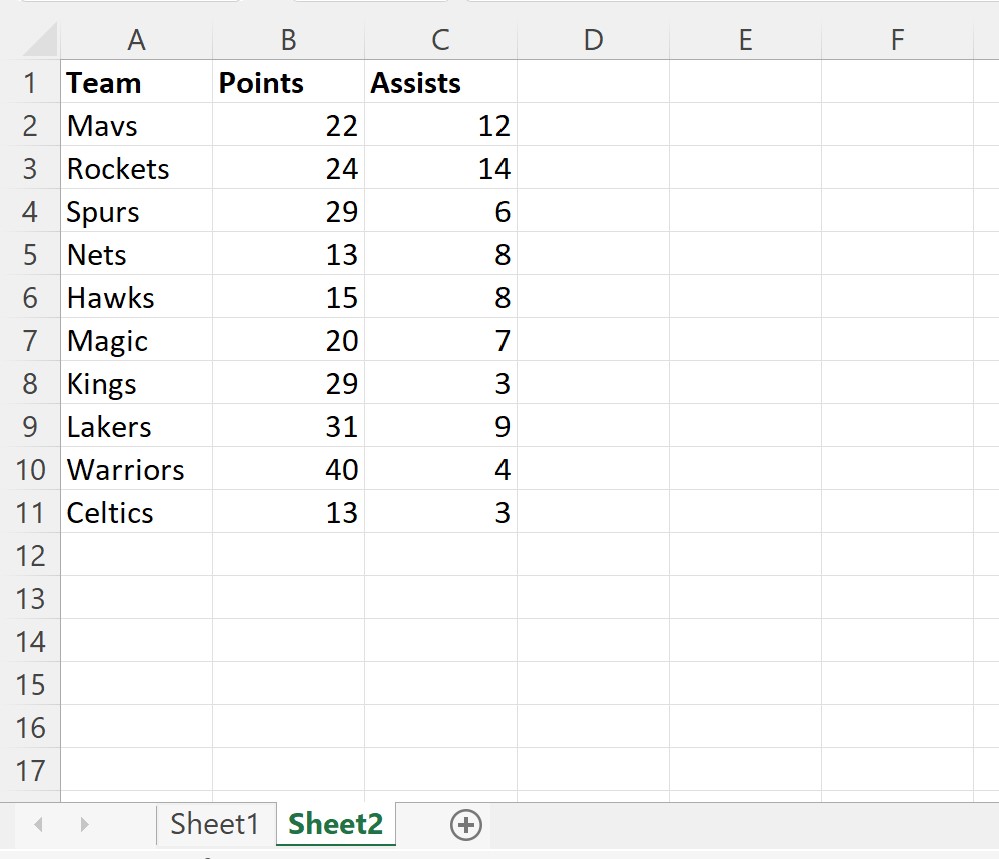999x859 pixels.
Task: Select column C header
Action: (441, 40)
